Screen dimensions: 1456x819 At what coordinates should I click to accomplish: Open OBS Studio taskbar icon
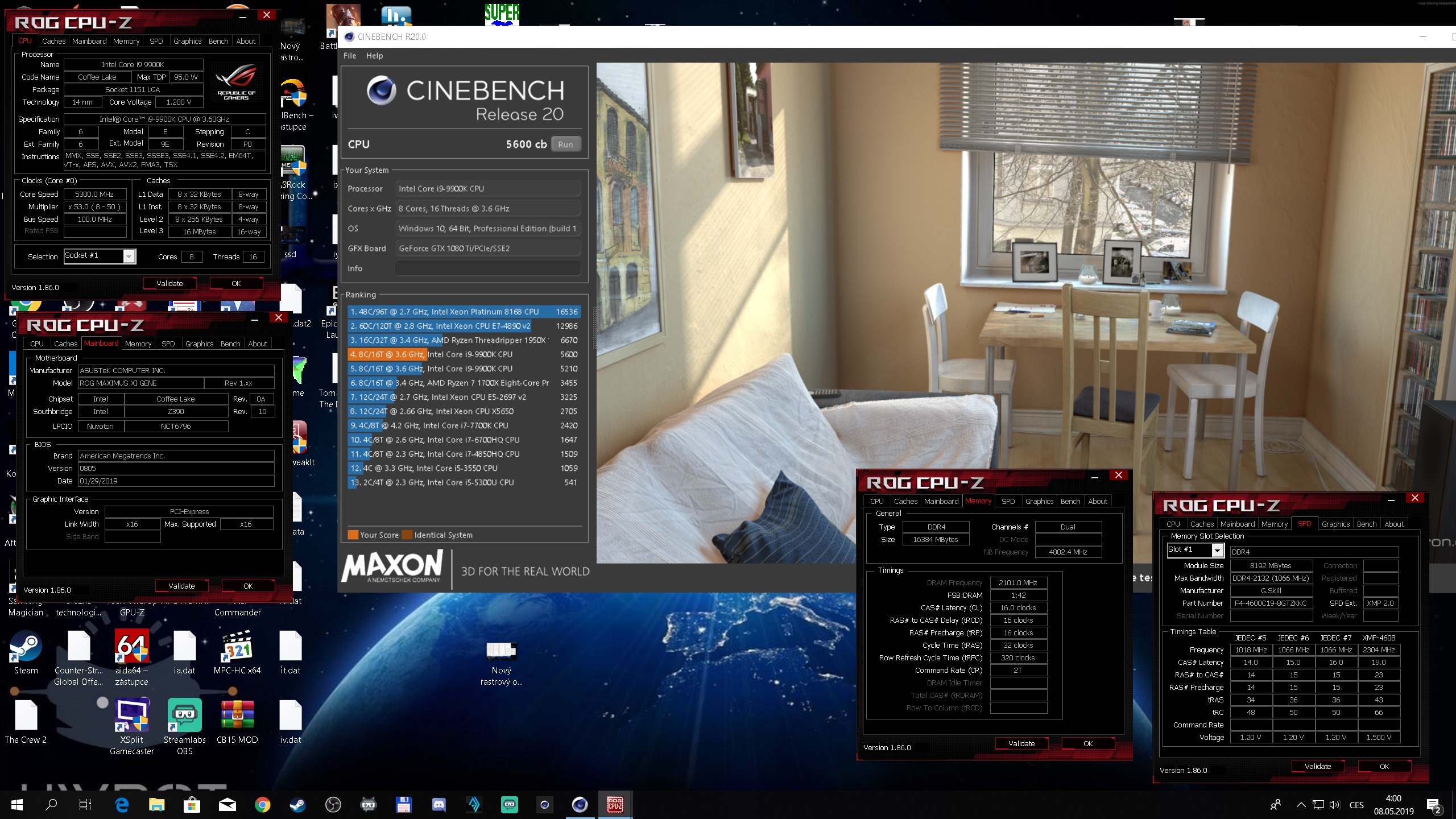(x=333, y=804)
